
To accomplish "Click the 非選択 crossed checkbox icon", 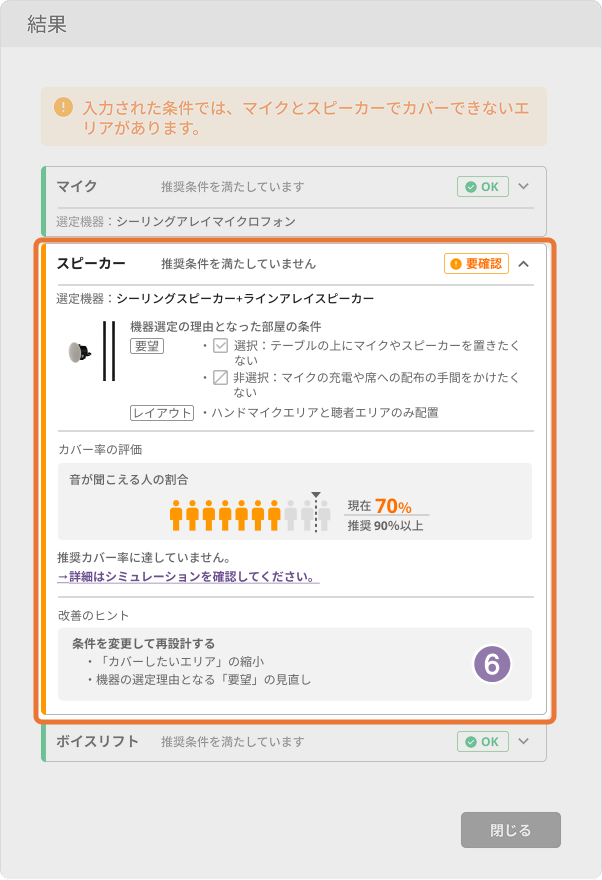I will (220, 377).
